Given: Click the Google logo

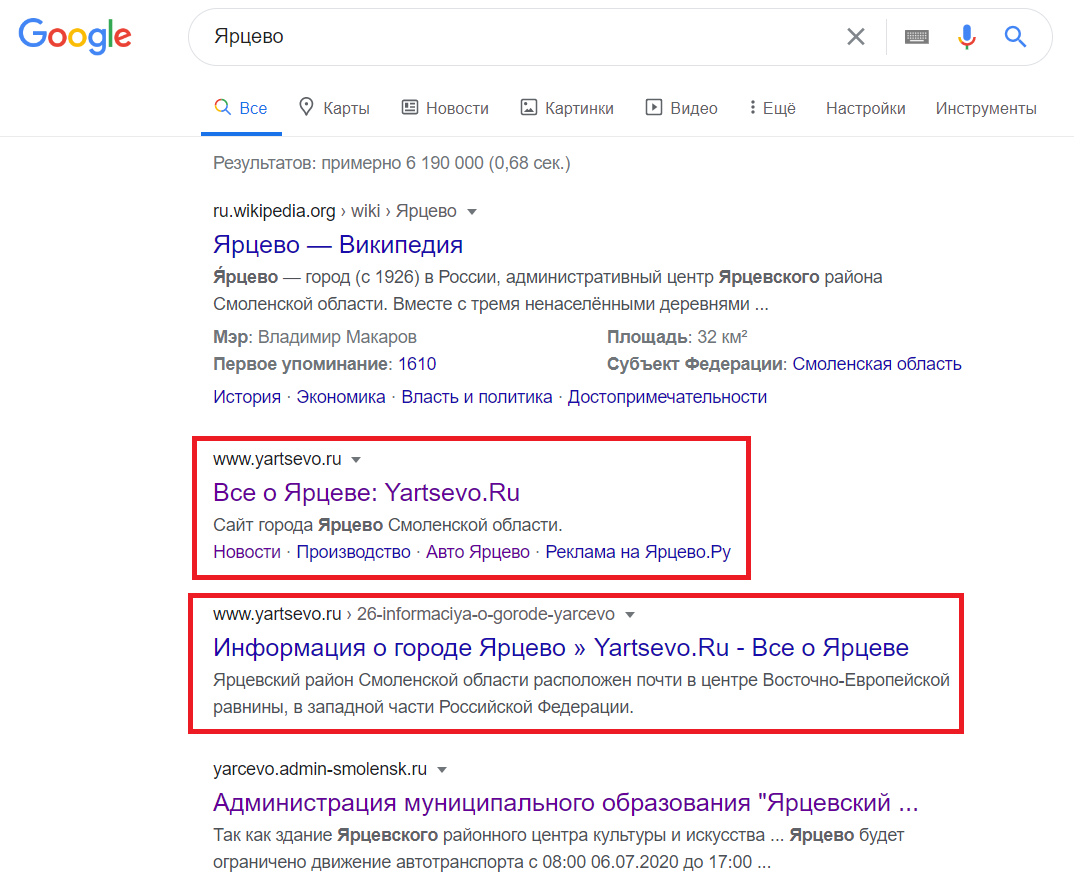Looking at the screenshot, I should click(x=75, y=36).
